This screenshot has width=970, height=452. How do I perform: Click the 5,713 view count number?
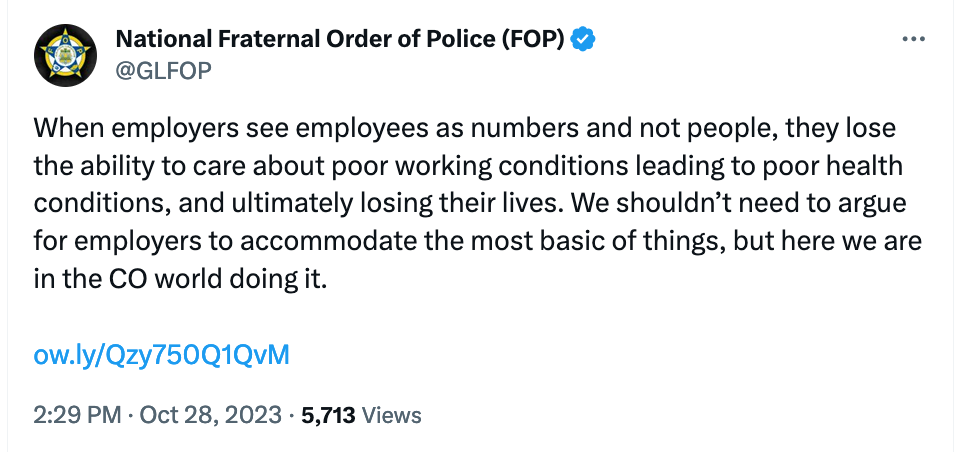pos(328,415)
